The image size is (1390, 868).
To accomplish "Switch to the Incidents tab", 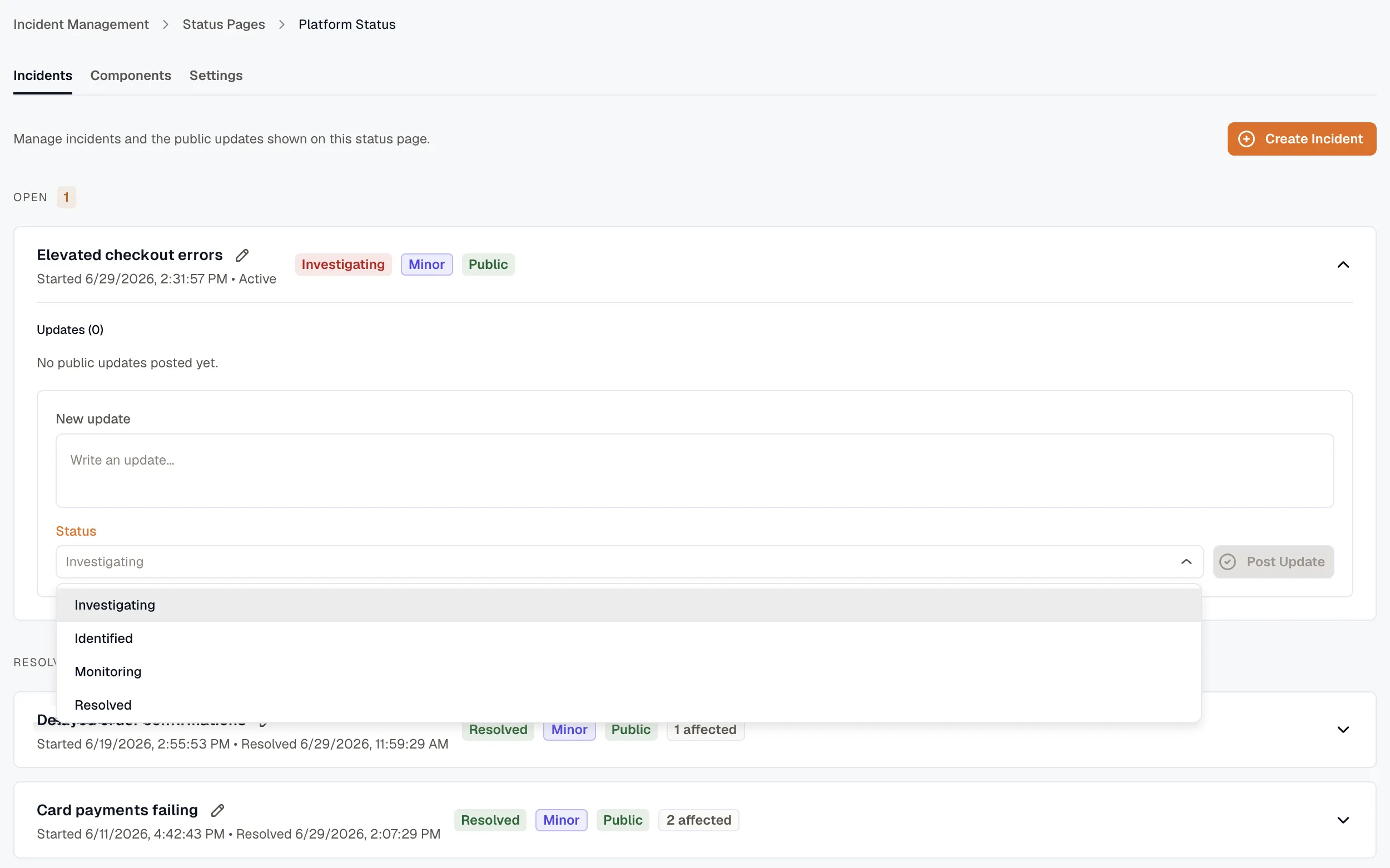I will click(x=42, y=75).
